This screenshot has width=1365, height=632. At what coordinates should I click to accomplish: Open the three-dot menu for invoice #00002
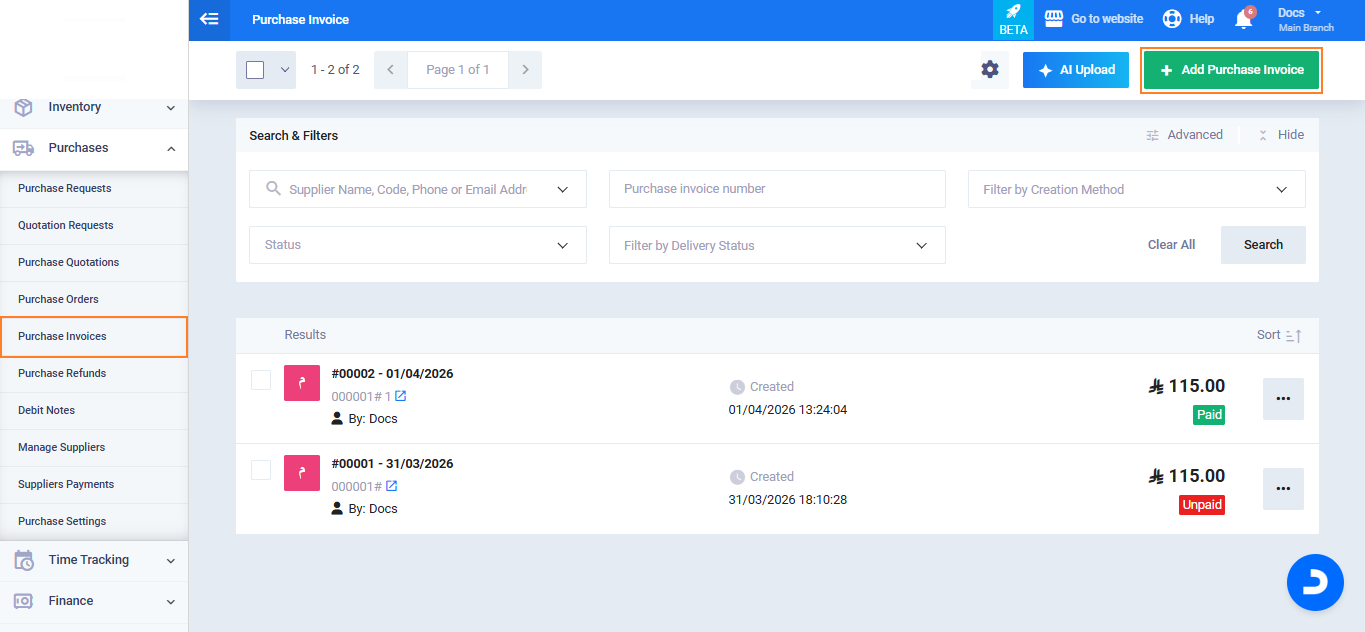pyautogui.click(x=1283, y=398)
